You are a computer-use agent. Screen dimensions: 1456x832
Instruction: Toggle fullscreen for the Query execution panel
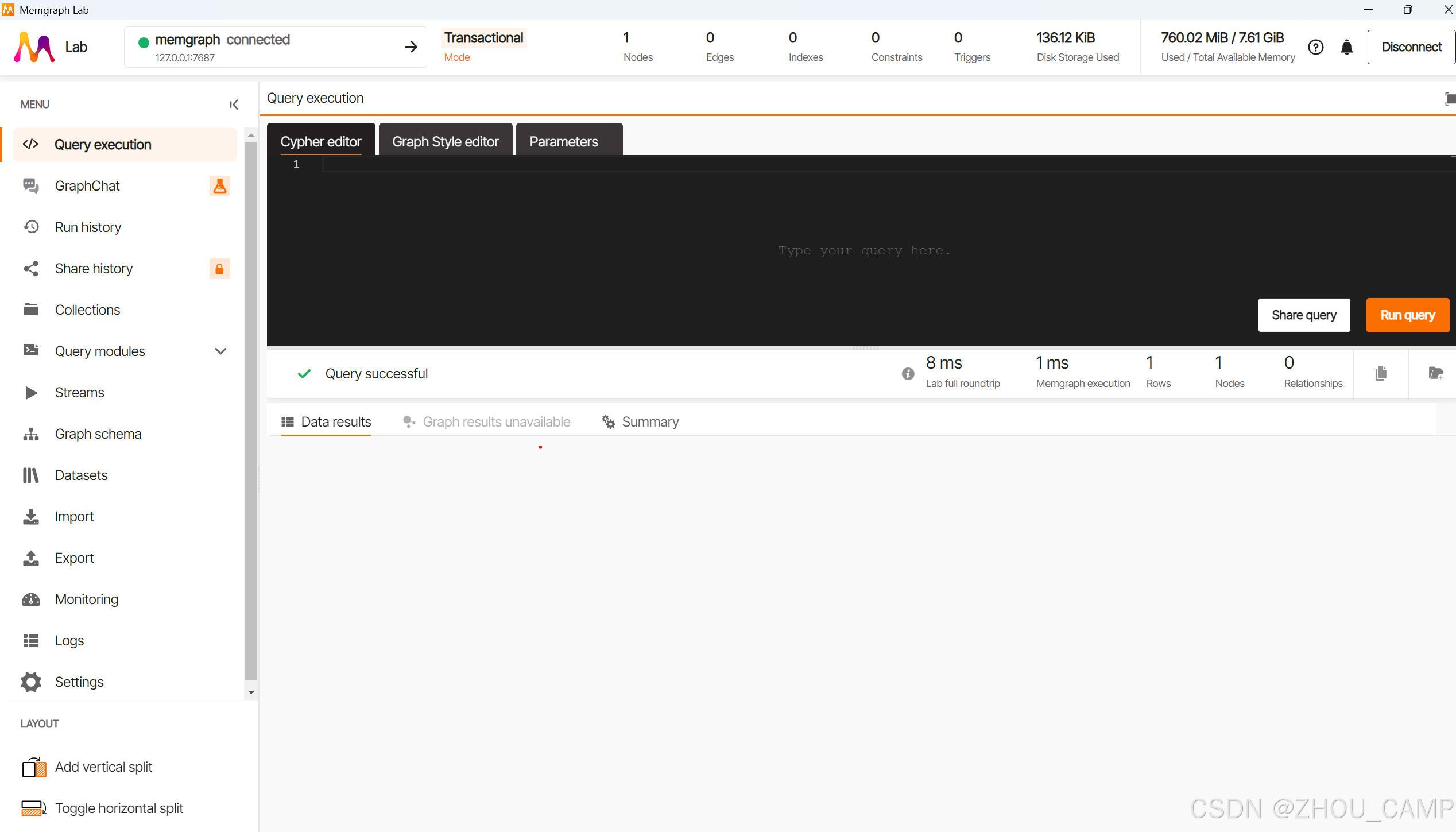(1449, 99)
